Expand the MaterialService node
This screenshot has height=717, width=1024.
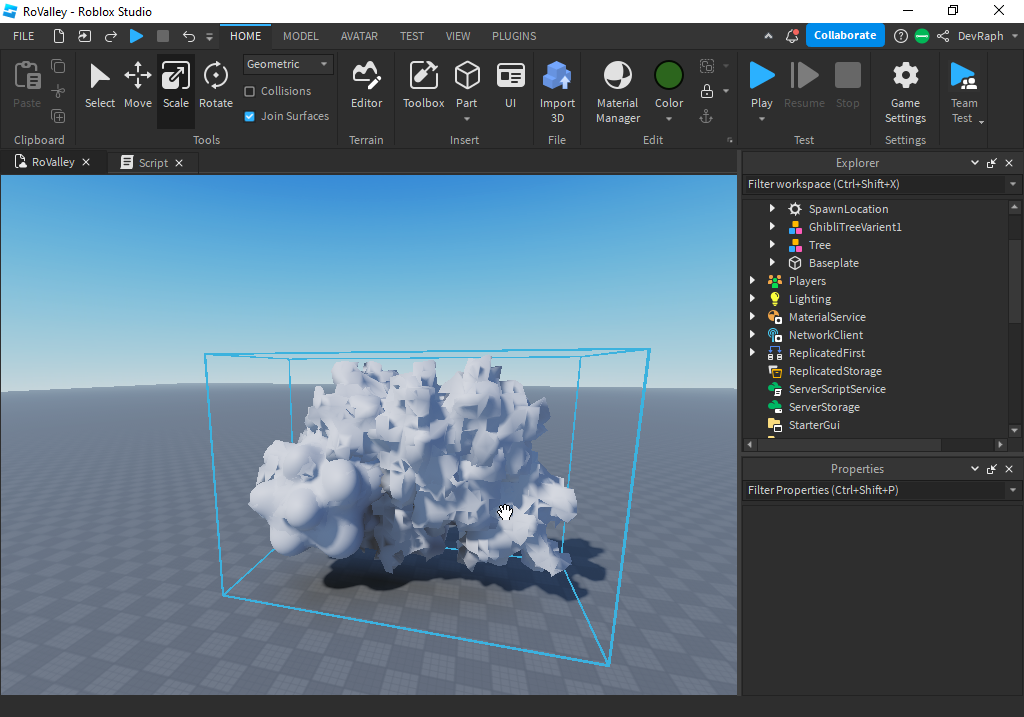coord(752,316)
